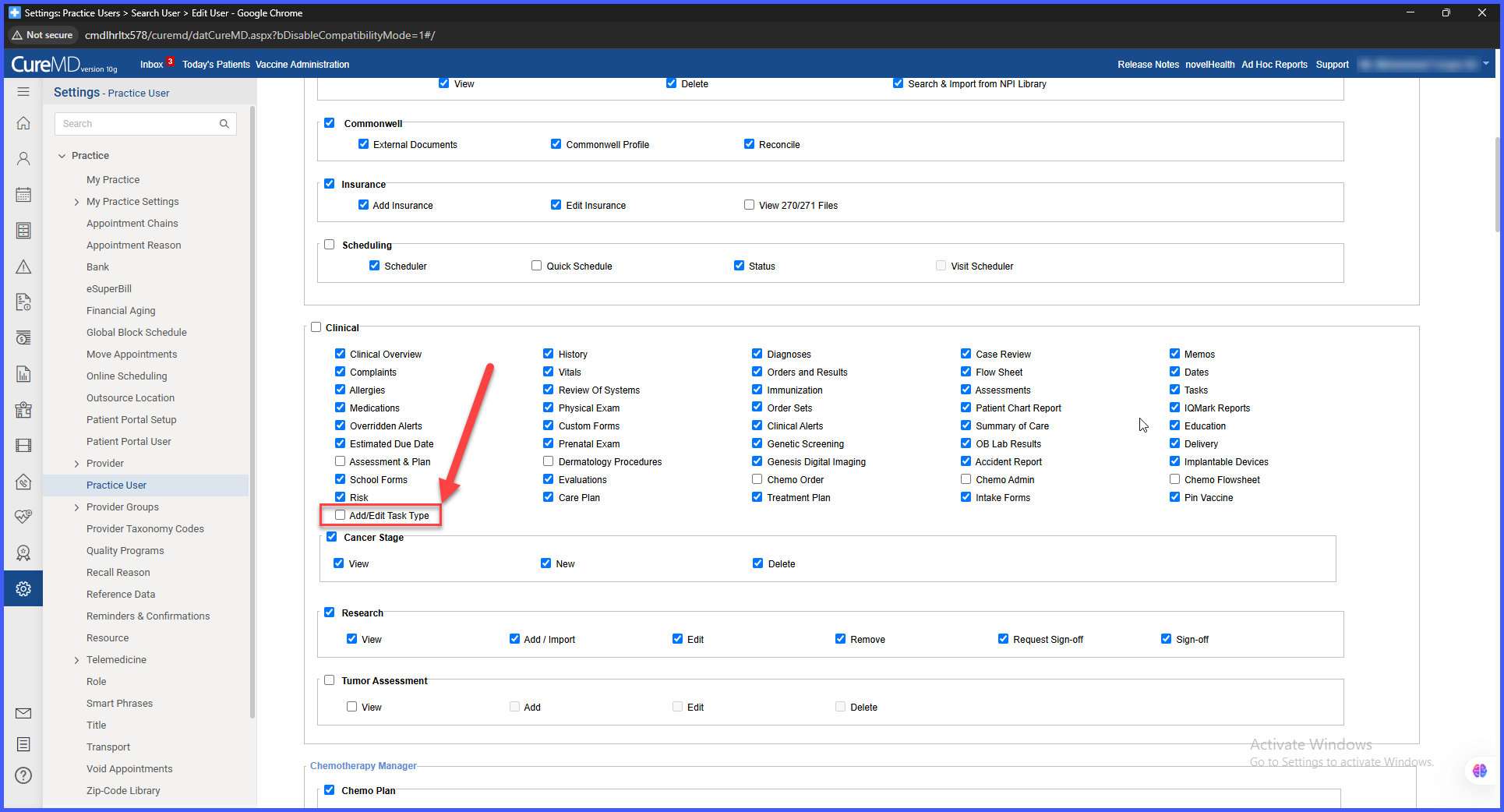Enable the Add/Edit Task Type checkbox
1504x812 pixels.
[341, 515]
